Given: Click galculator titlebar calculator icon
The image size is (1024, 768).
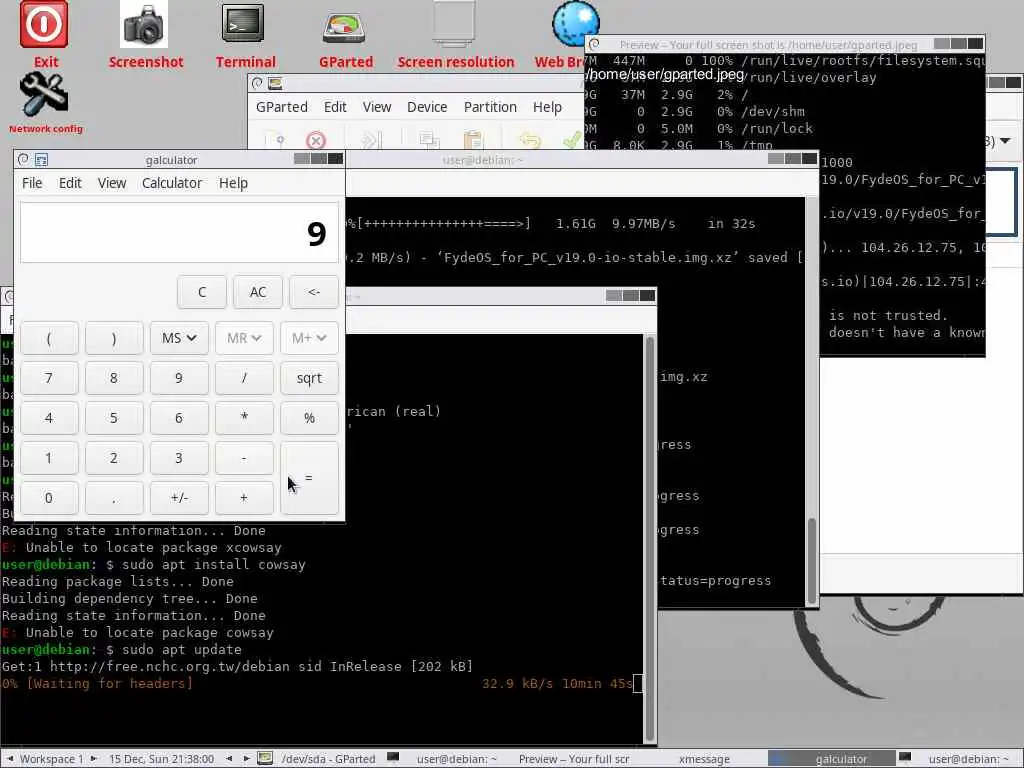Looking at the screenshot, I should 40,159.
